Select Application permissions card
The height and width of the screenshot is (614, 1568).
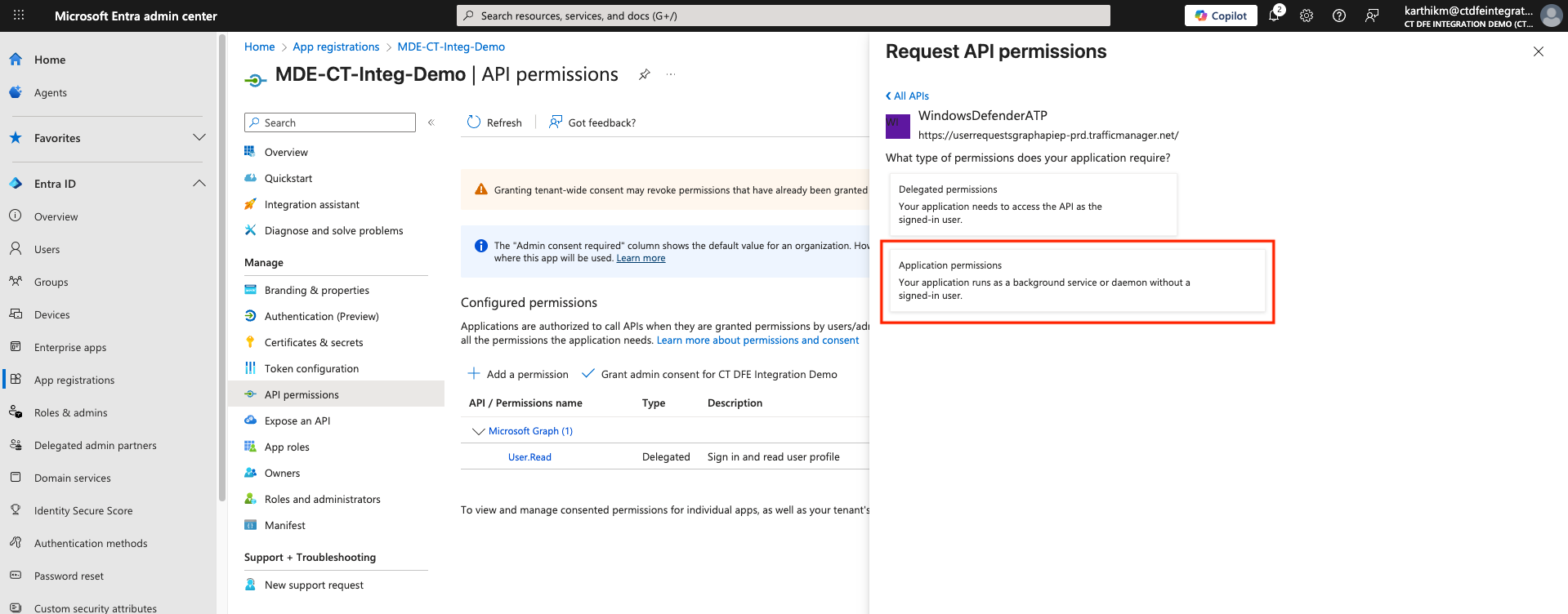pos(1076,280)
